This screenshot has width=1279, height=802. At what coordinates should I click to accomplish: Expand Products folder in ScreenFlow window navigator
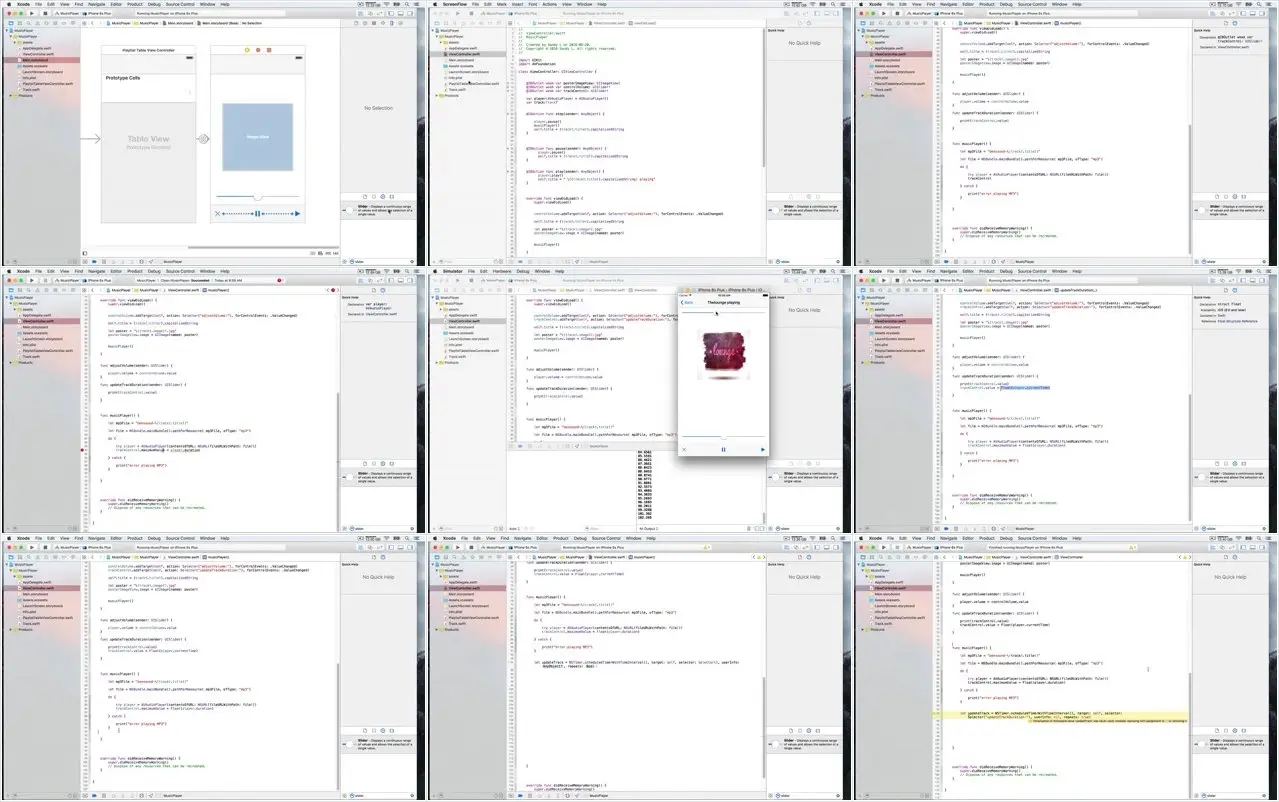[437, 96]
